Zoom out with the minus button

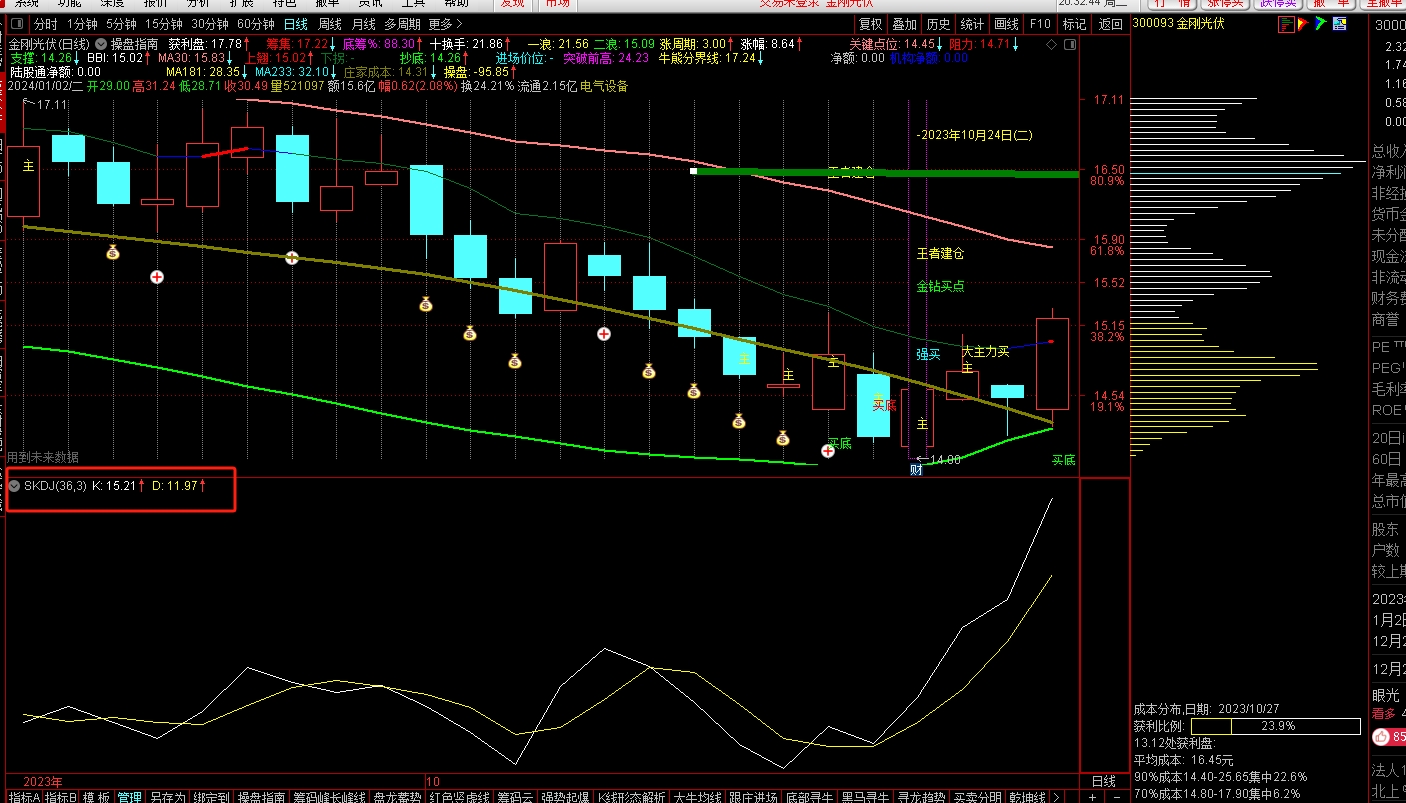coord(1117,797)
